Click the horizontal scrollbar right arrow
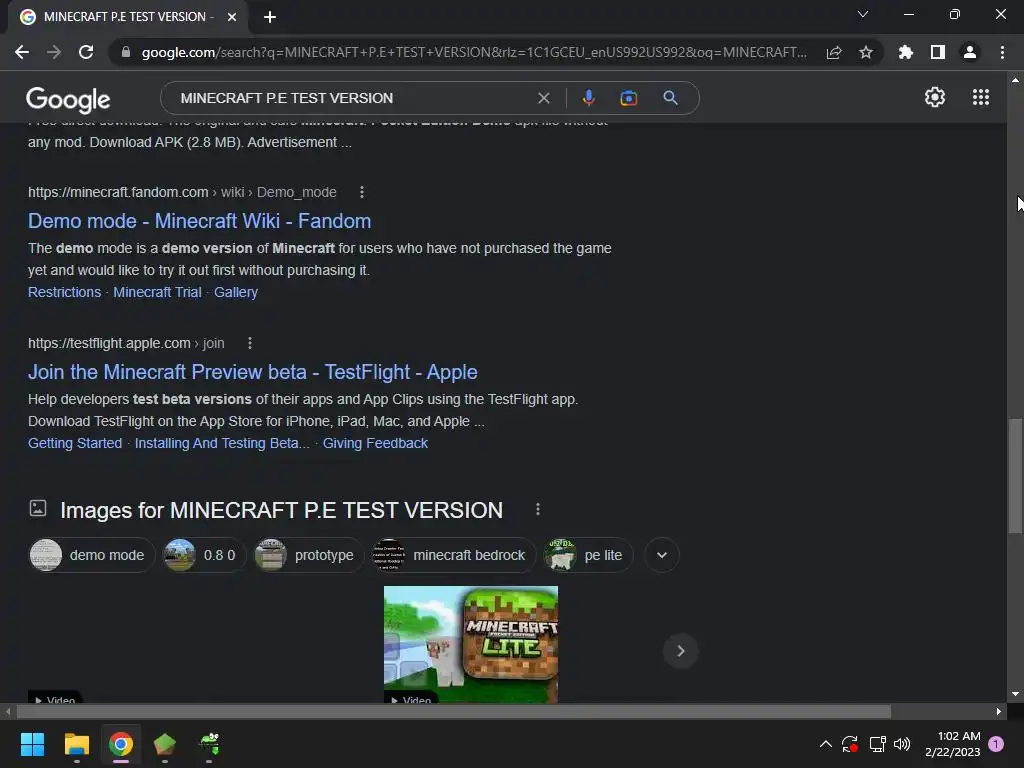This screenshot has width=1024, height=768. click(x=999, y=711)
